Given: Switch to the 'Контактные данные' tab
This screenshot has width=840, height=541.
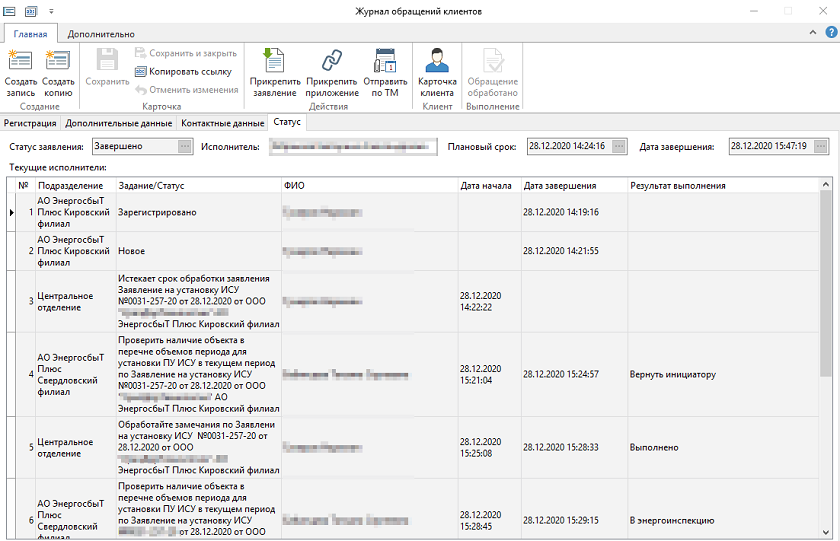Looking at the screenshot, I should (x=222, y=123).
